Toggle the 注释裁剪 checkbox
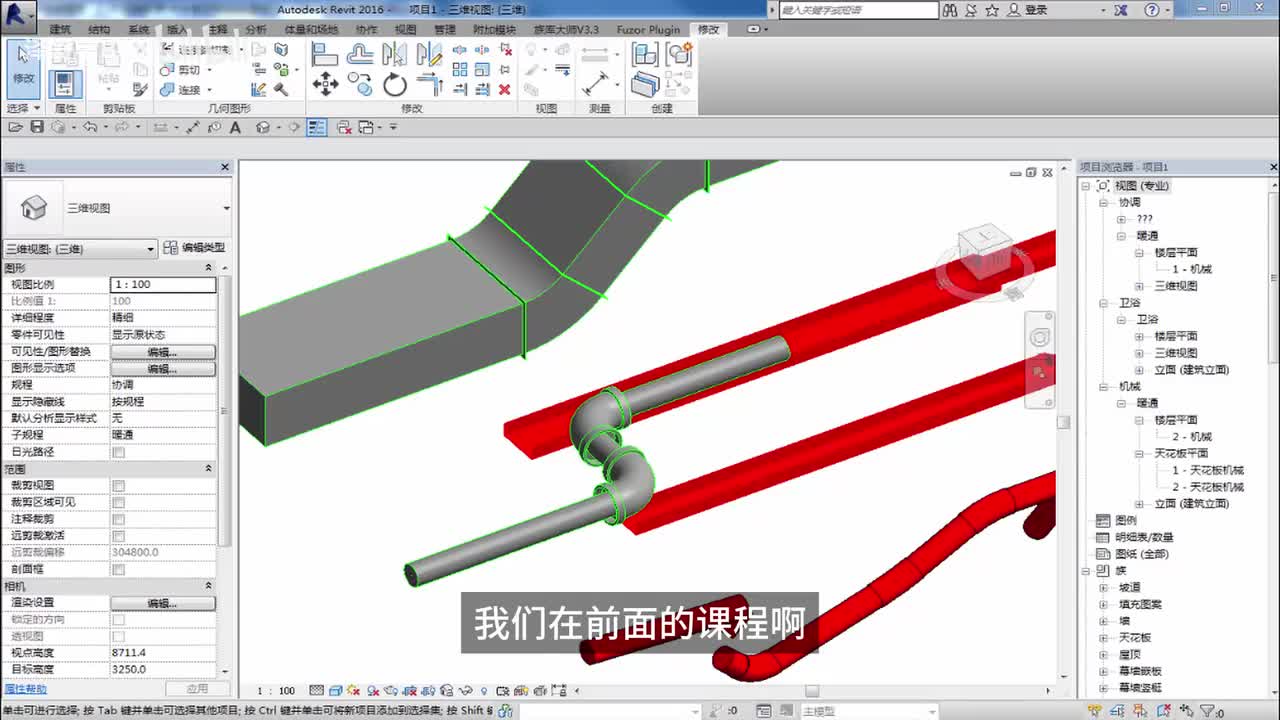 119,519
